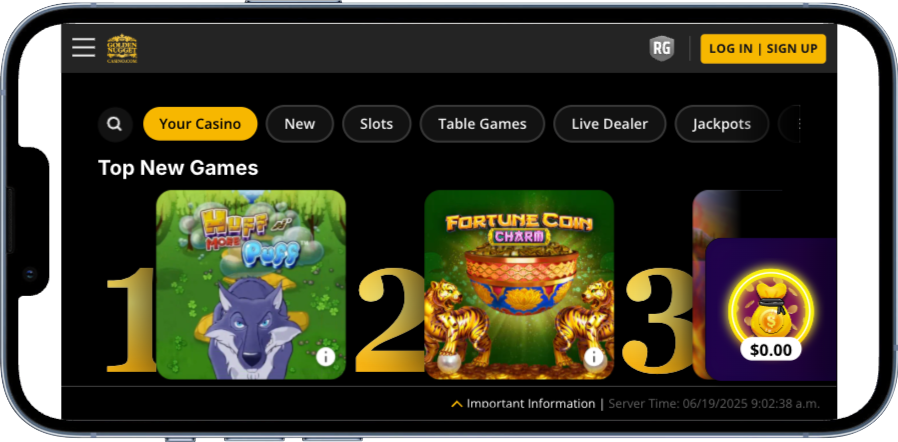
Task: Click the LOG IN | SIGN UP button
Action: (763, 49)
